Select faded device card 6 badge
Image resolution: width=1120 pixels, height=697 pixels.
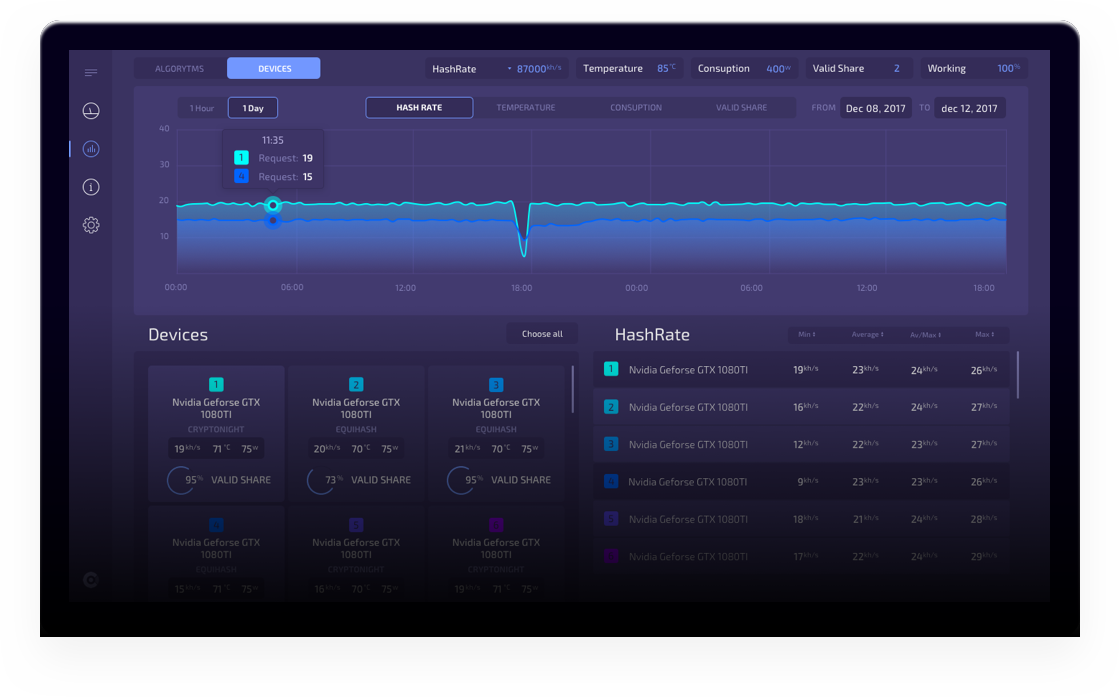496,525
